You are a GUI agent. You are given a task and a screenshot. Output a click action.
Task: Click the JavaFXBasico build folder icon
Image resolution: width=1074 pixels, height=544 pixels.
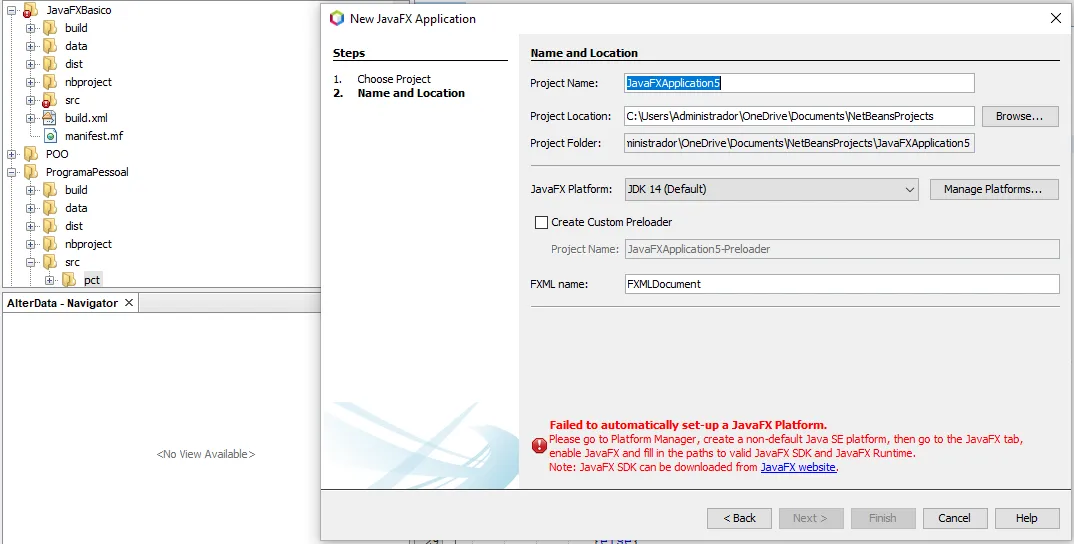pos(50,28)
